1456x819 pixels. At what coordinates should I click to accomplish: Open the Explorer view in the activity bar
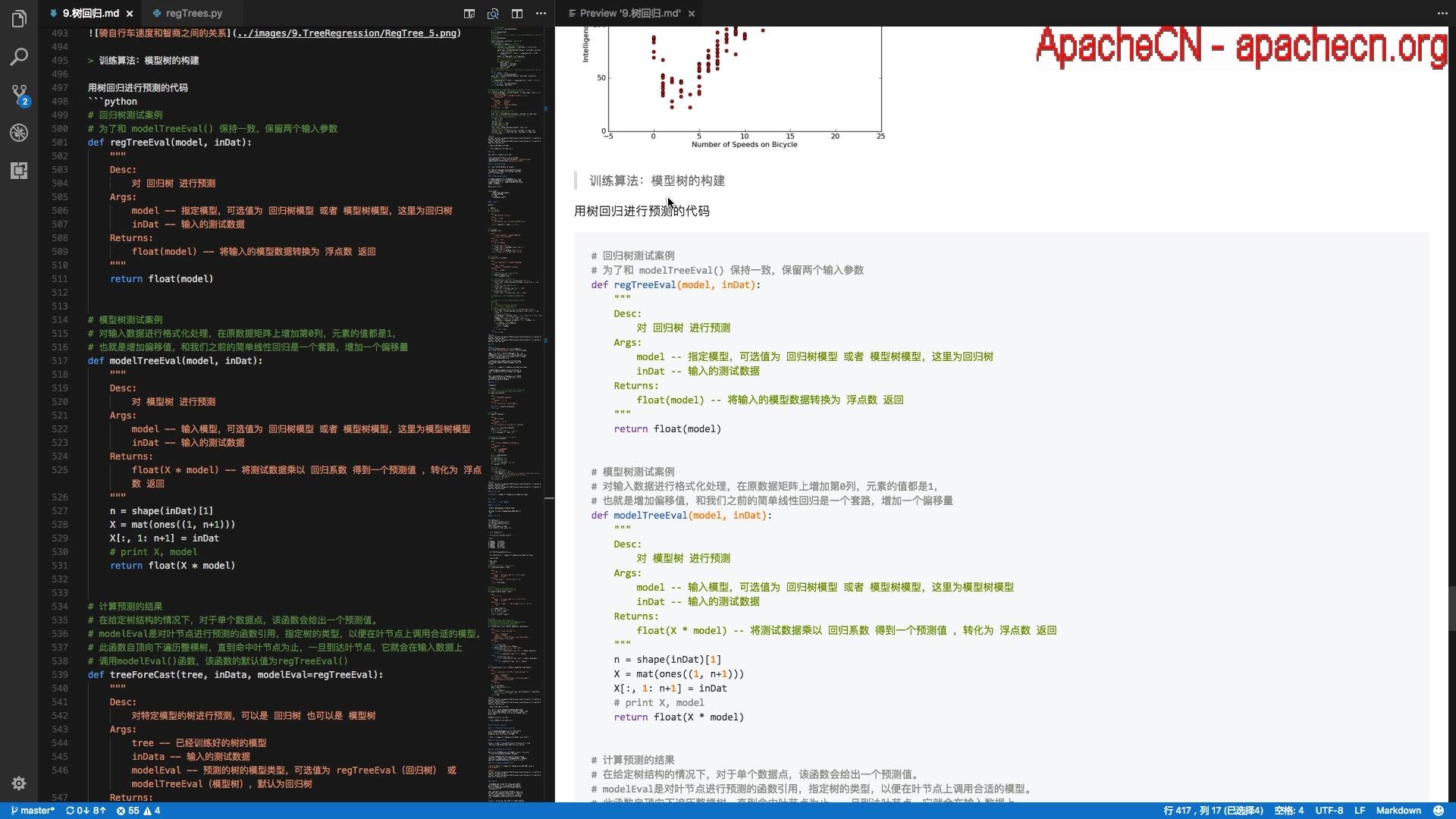19,18
